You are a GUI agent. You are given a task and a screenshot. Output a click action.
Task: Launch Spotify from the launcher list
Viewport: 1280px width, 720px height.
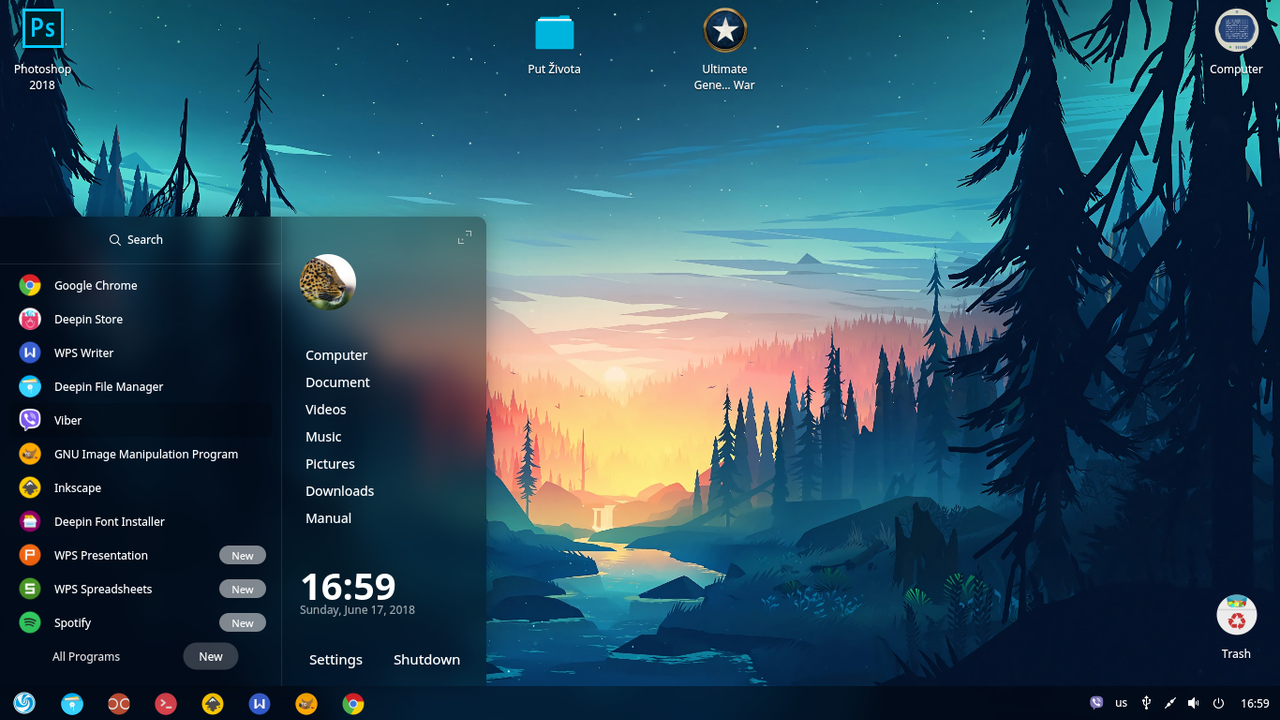141,622
